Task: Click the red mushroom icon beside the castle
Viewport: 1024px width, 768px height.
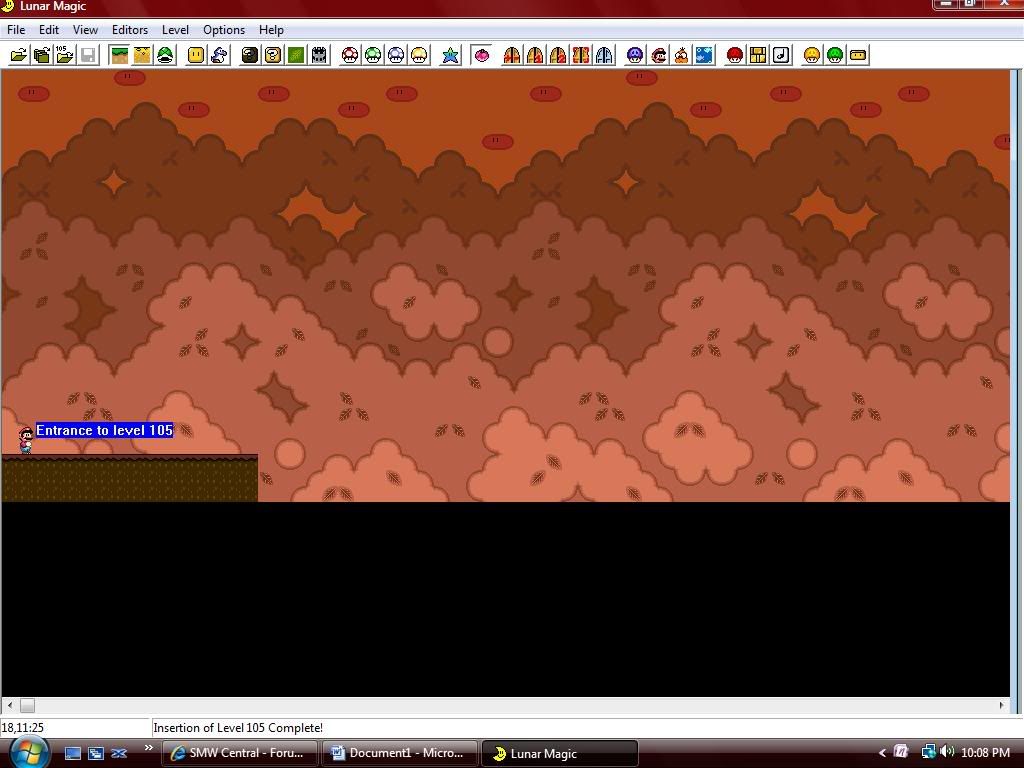Action: [350, 56]
